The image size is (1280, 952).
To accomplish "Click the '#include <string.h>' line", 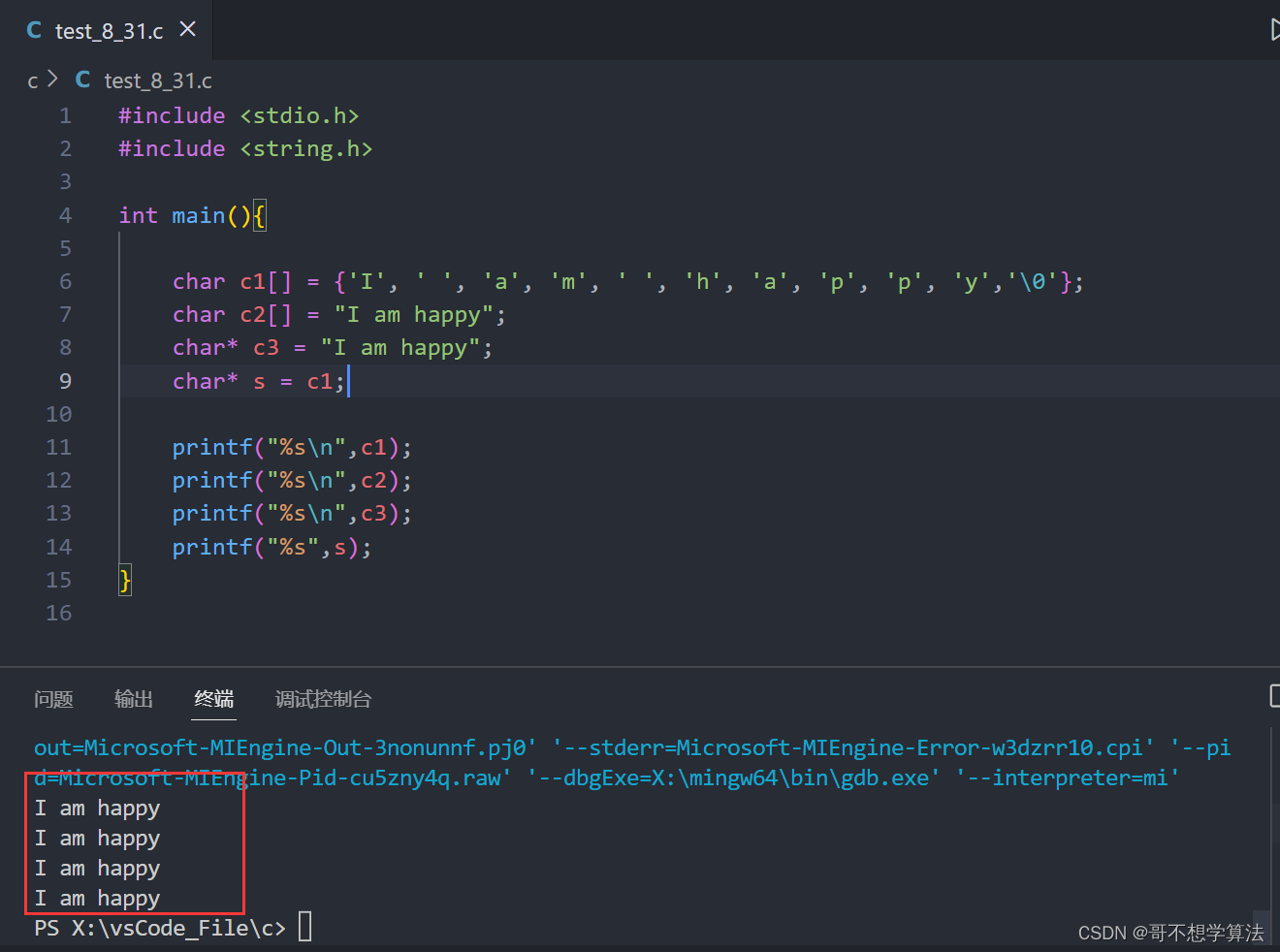I will [245, 148].
